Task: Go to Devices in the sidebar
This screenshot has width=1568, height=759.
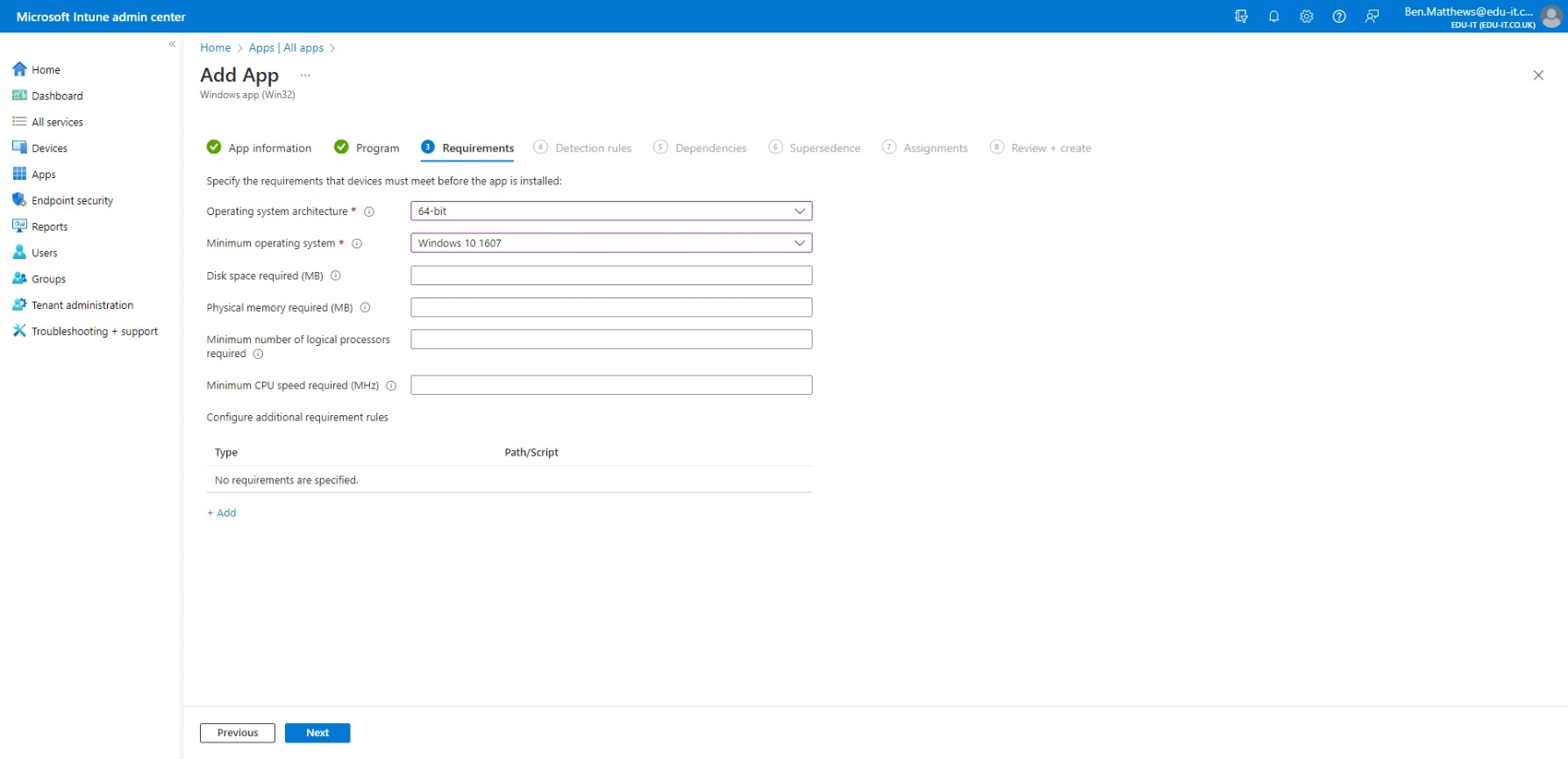Action: pos(39,148)
